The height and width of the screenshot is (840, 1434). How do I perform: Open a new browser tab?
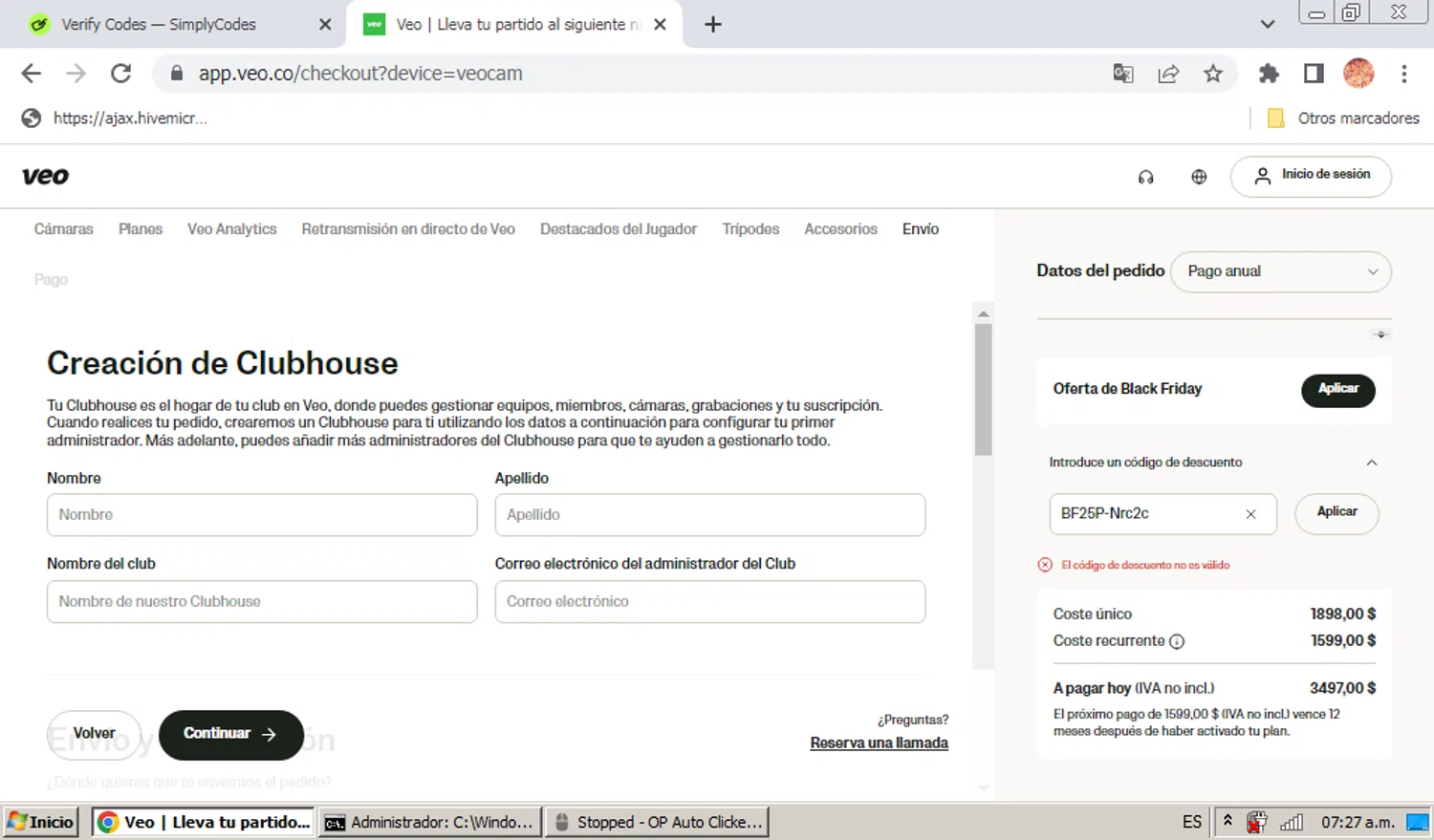point(713,25)
